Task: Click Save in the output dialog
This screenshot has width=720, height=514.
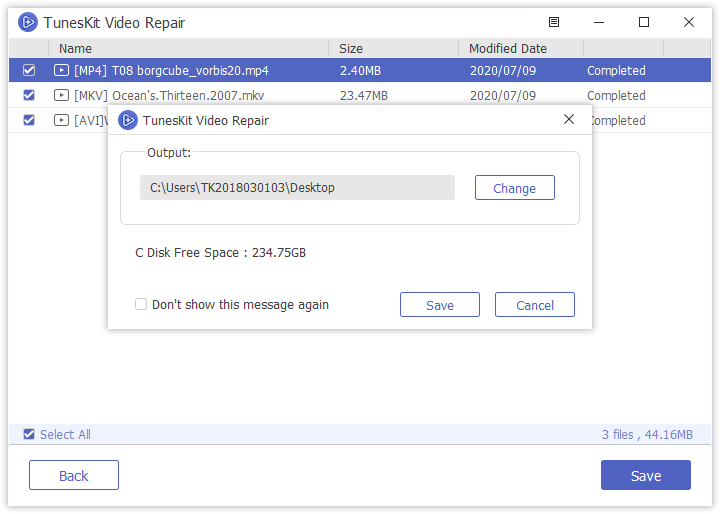Action: click(440, 305)
